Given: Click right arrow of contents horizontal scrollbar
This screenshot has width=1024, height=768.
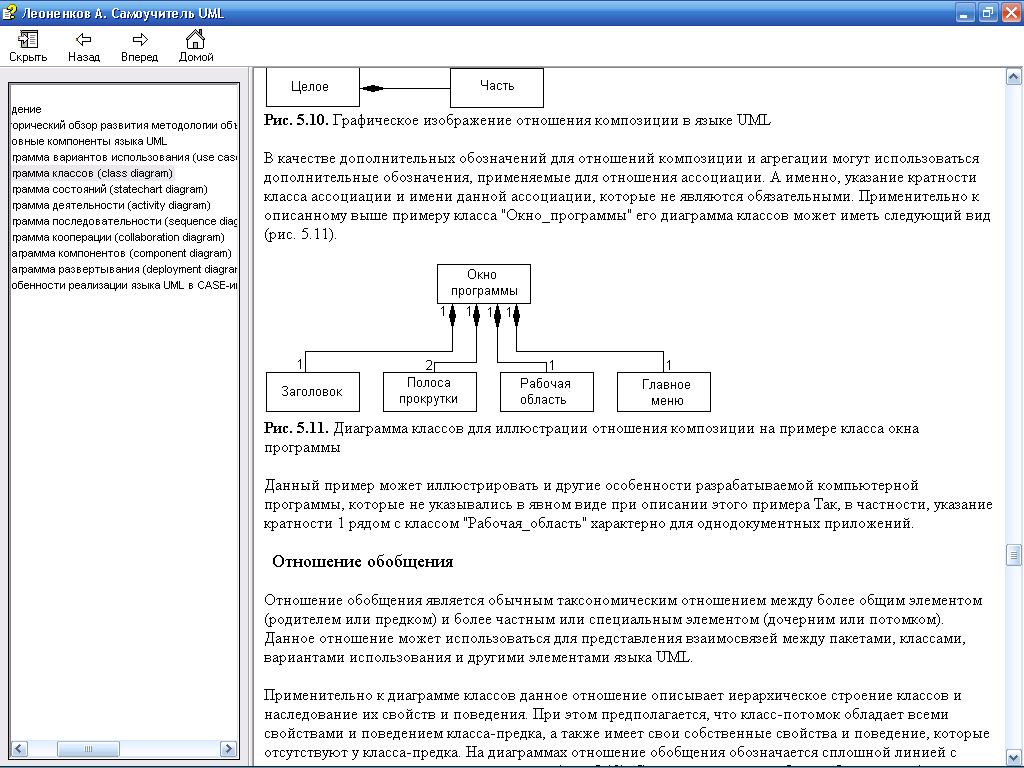Looking at the screenshot, I should click(228, 748).
